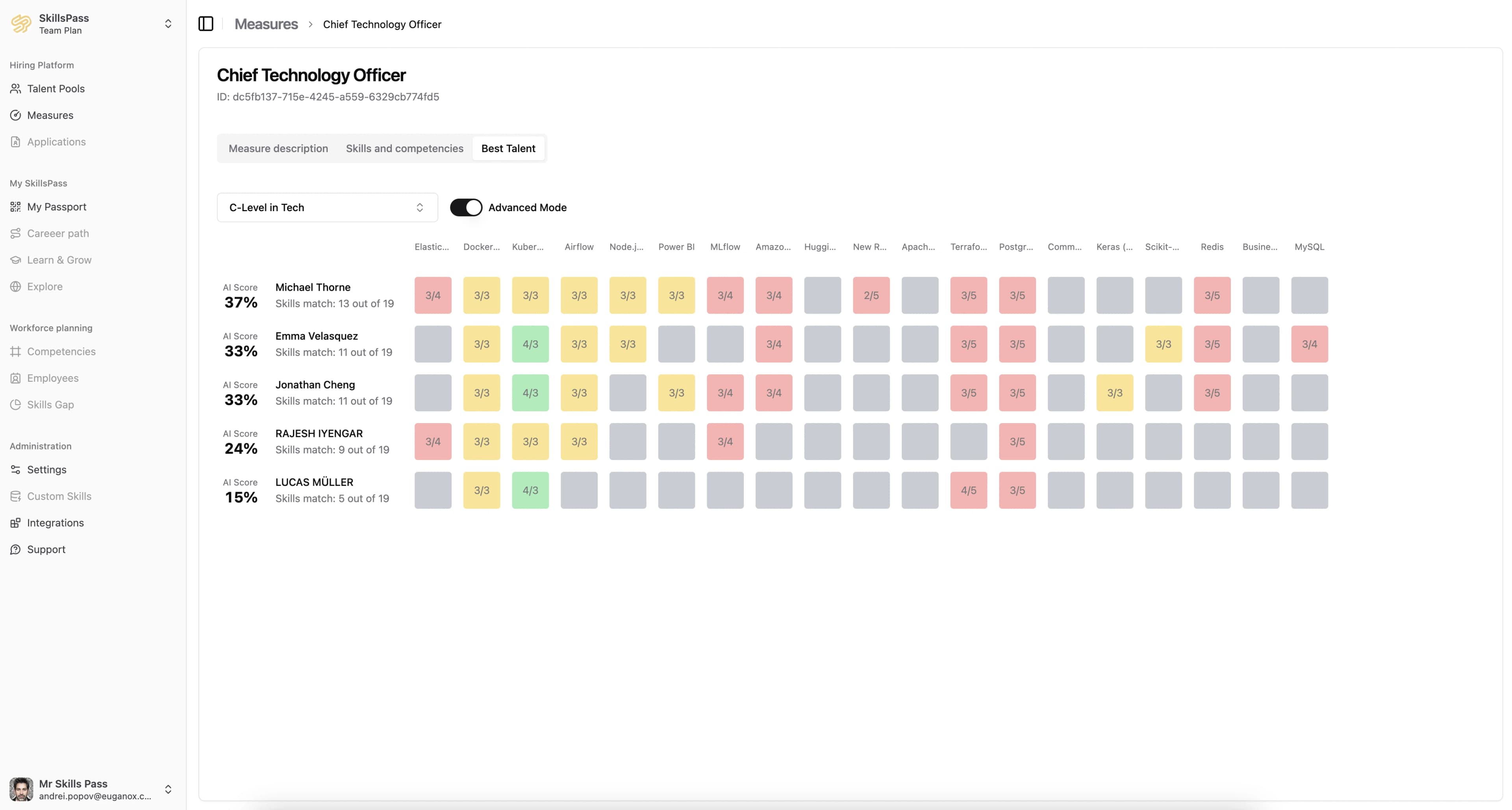Expand the SkillsPass Team Plan switcher
This screenshot has height=810, width=1512.
point(168,24)
